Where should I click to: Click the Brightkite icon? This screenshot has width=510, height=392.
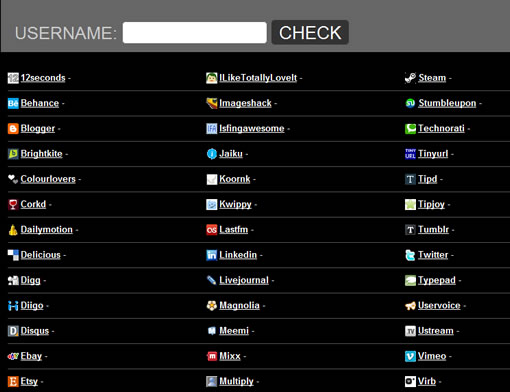tap(13, 154)
